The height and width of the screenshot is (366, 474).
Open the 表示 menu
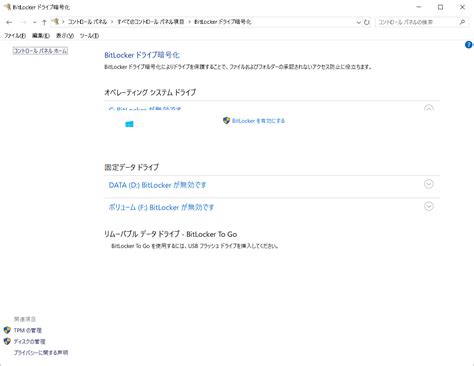65,36
